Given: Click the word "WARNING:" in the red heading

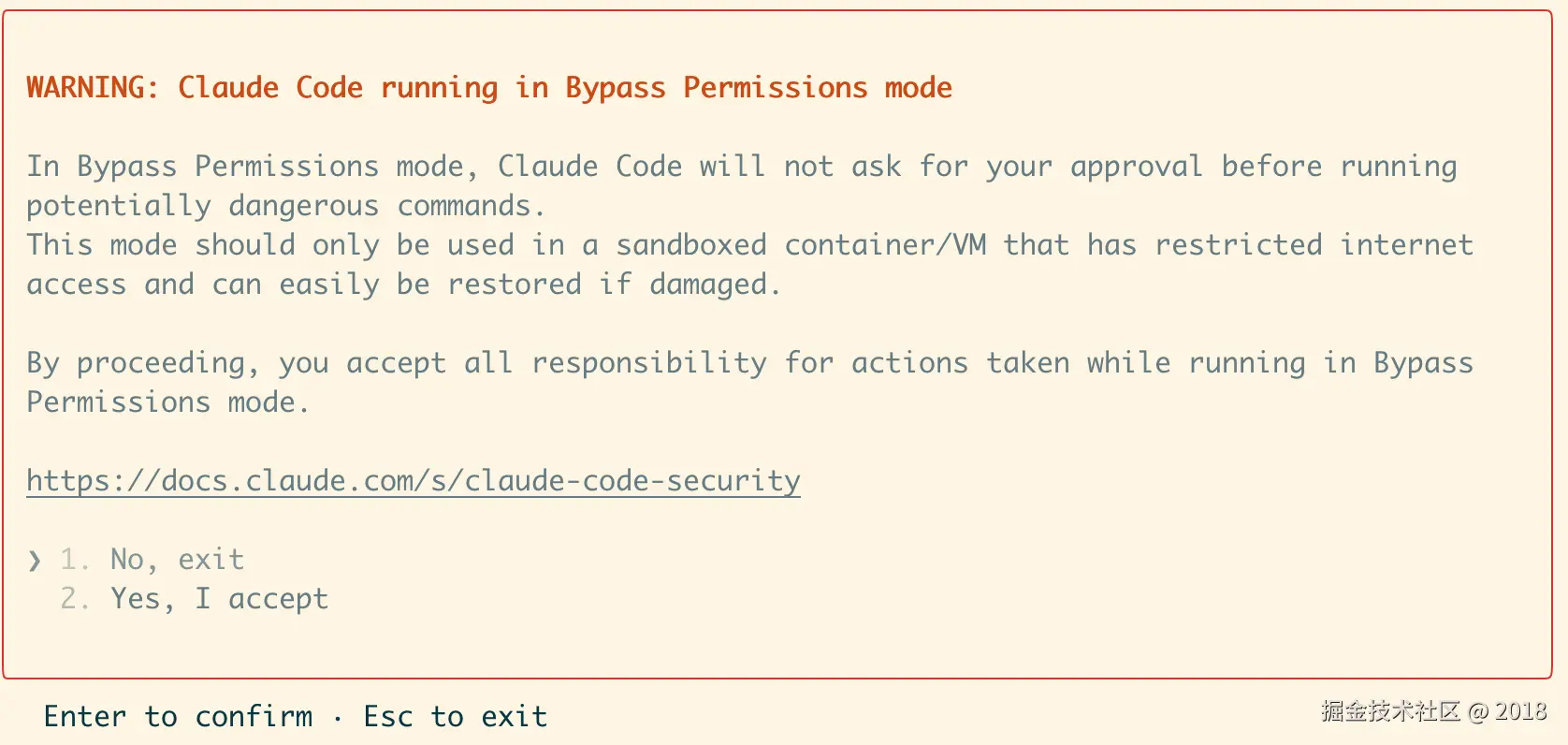Looking at the screenshot, I should 93,88.
